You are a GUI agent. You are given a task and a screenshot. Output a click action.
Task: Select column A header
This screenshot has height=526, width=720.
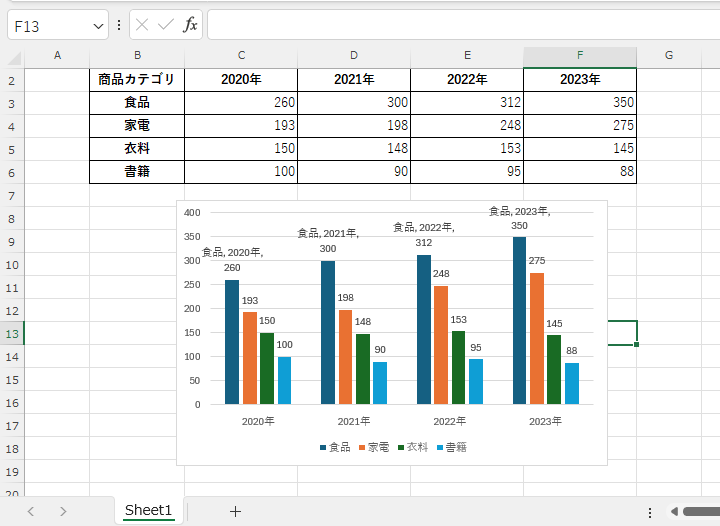tap(57, 56)
